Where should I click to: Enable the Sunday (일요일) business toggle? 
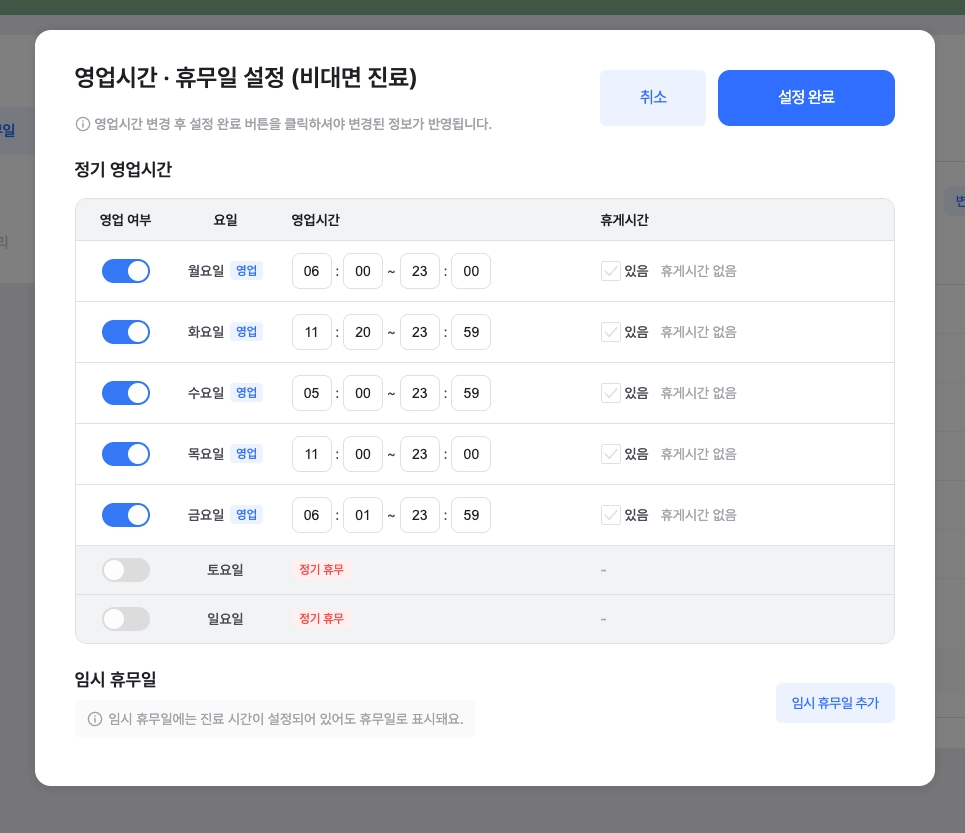coord(126,619)
